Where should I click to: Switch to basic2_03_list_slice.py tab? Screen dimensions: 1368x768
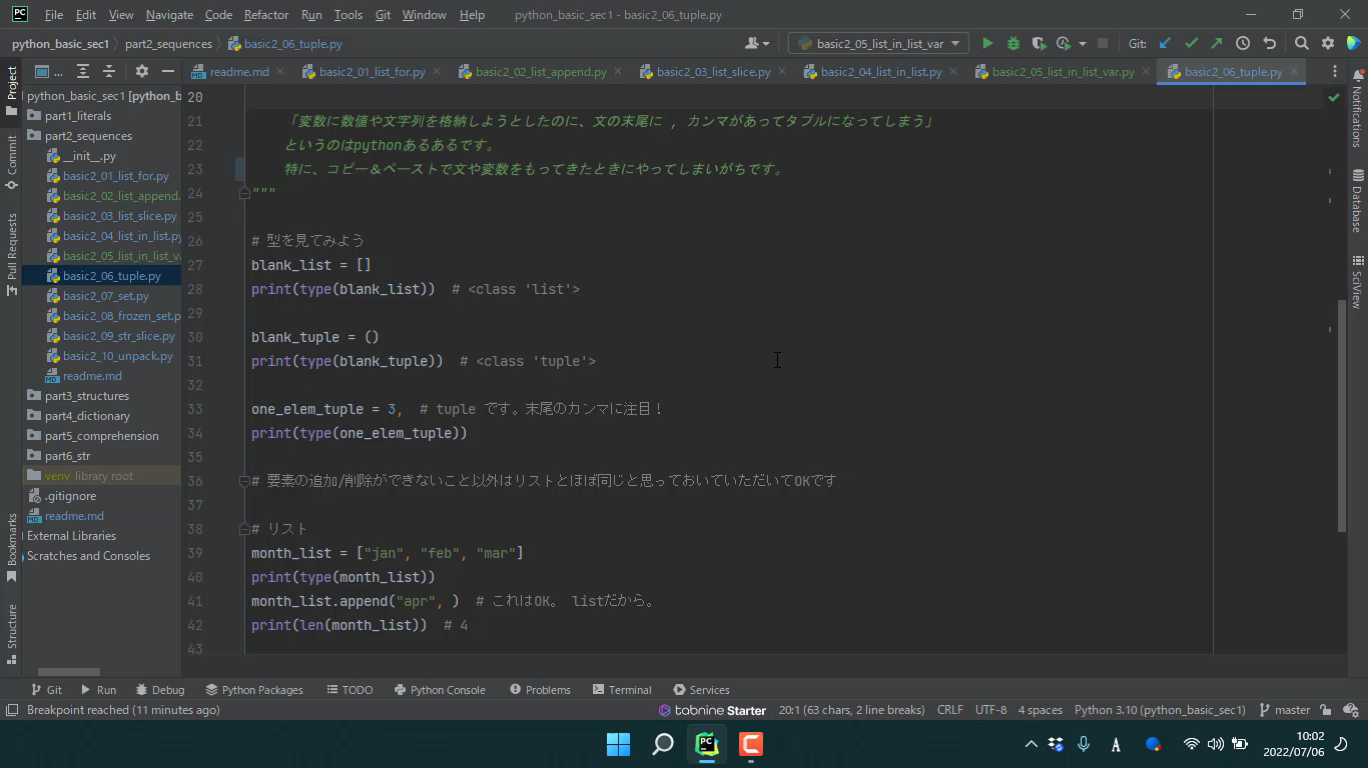point(712,72)
